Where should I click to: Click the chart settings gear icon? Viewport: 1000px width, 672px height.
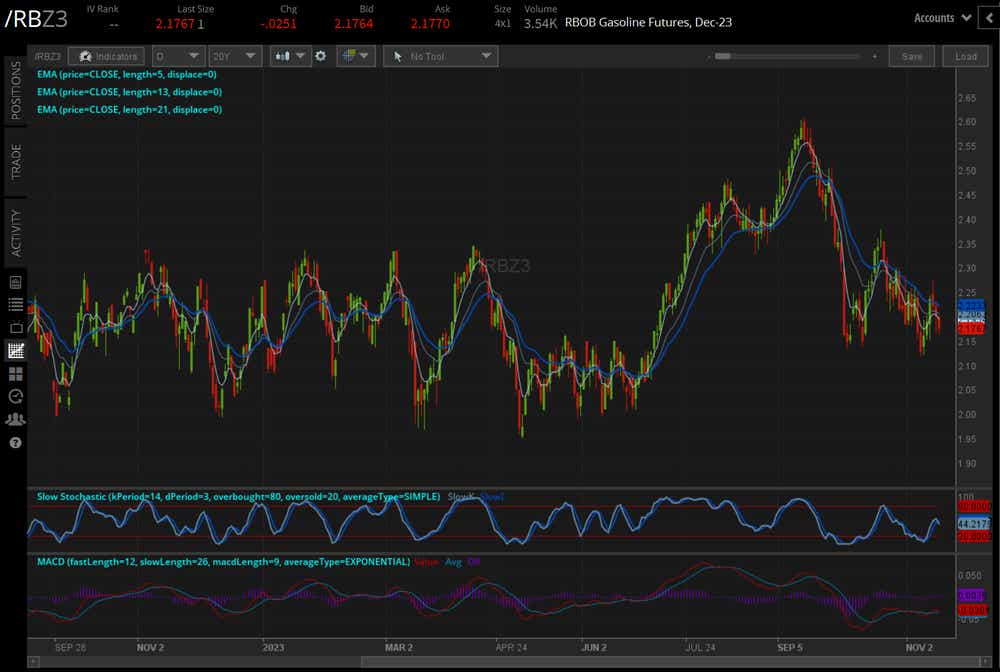(320, 56)
